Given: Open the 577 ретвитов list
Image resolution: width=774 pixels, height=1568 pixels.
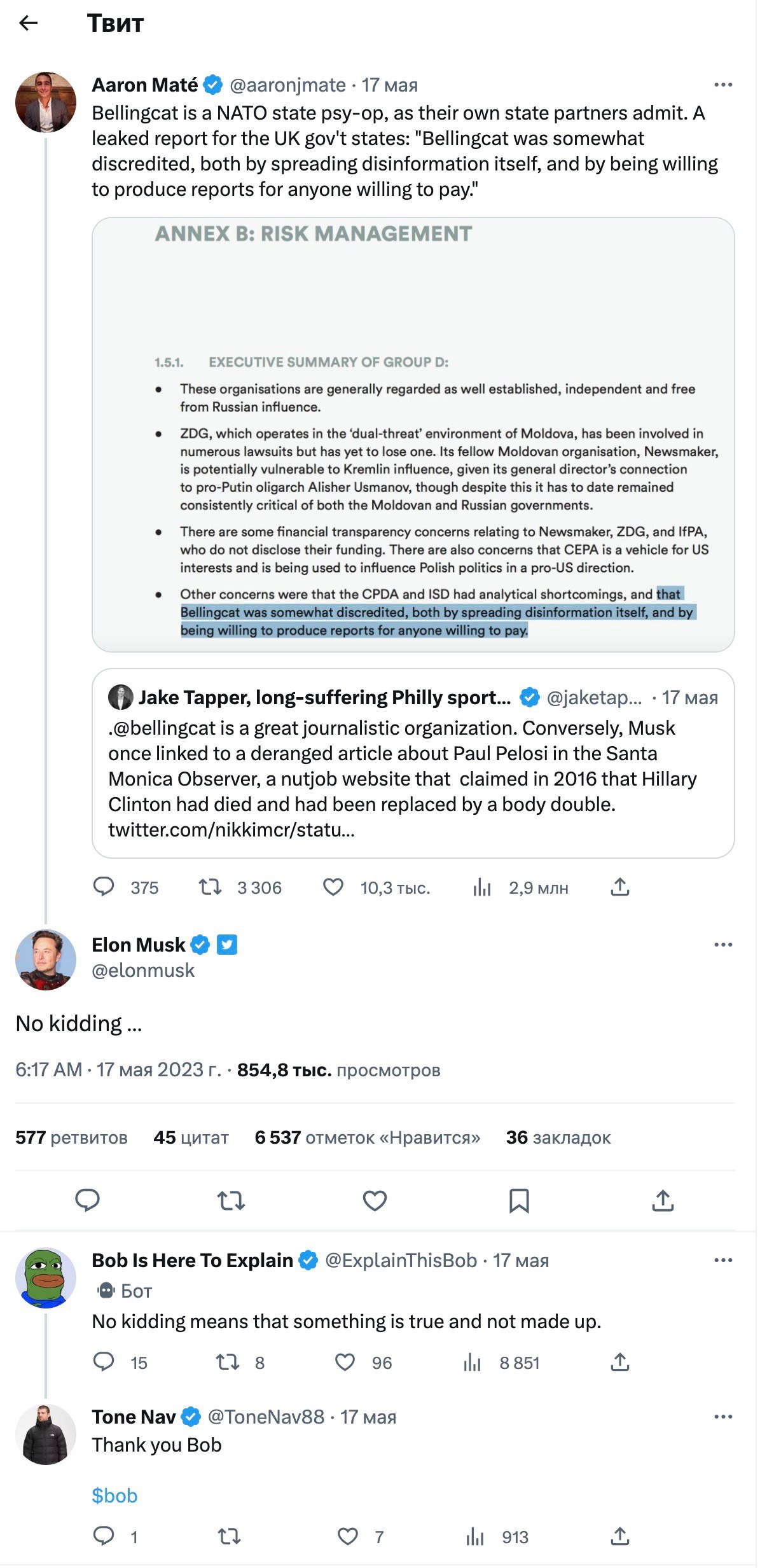Looking at the screenshot, I should coord(71,1137).
